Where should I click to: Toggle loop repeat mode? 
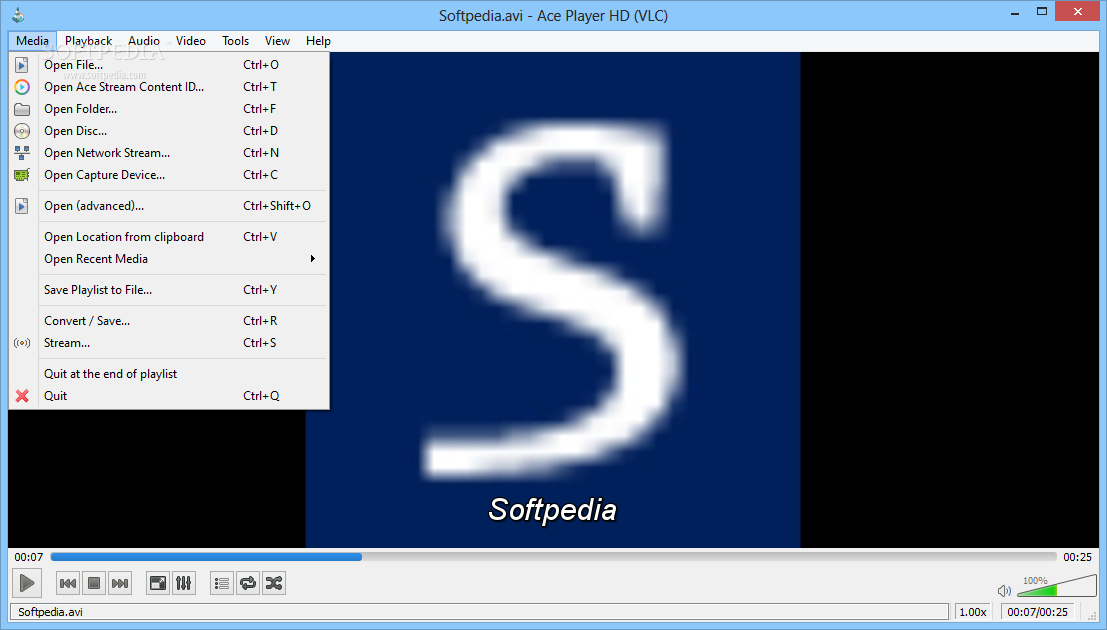[248, 583]
